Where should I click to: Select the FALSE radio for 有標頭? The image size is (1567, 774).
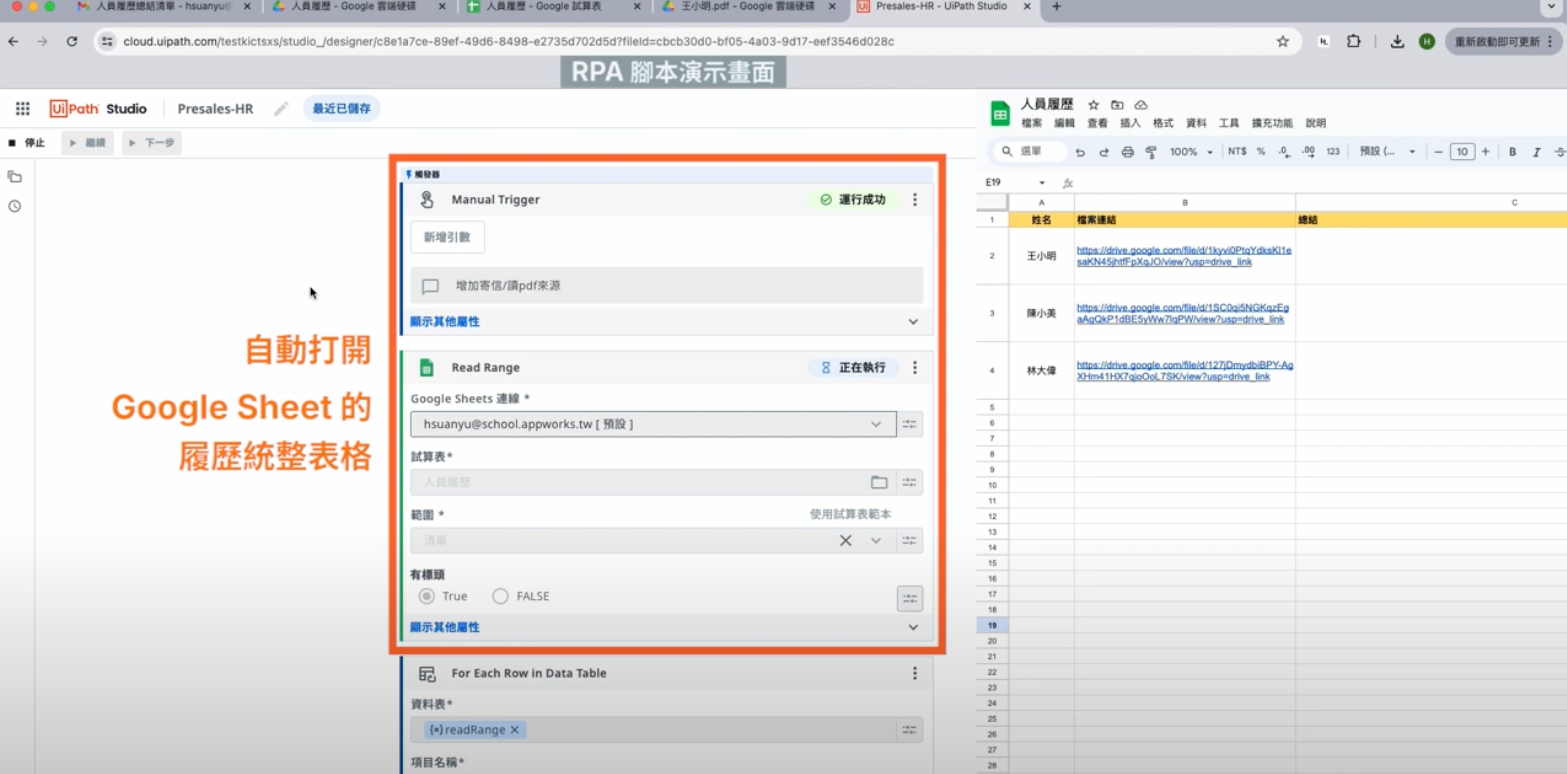[x=500, y=596]
